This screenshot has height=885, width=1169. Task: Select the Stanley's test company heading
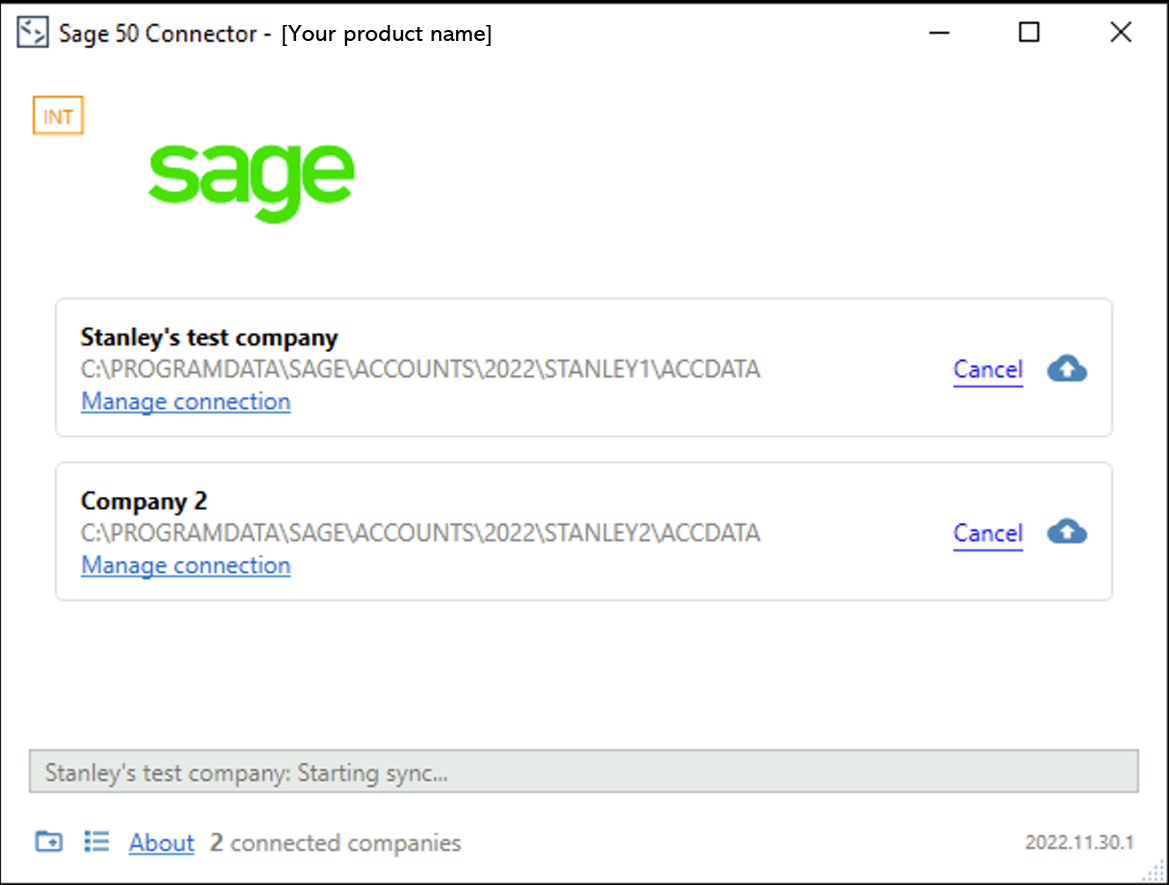point(209,337)
